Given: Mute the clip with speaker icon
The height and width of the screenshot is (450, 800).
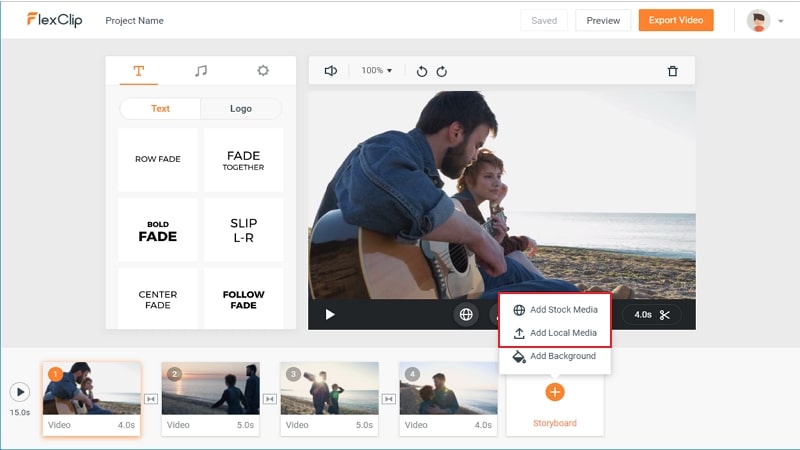Looking at the screenshot, I should point(331,71).
